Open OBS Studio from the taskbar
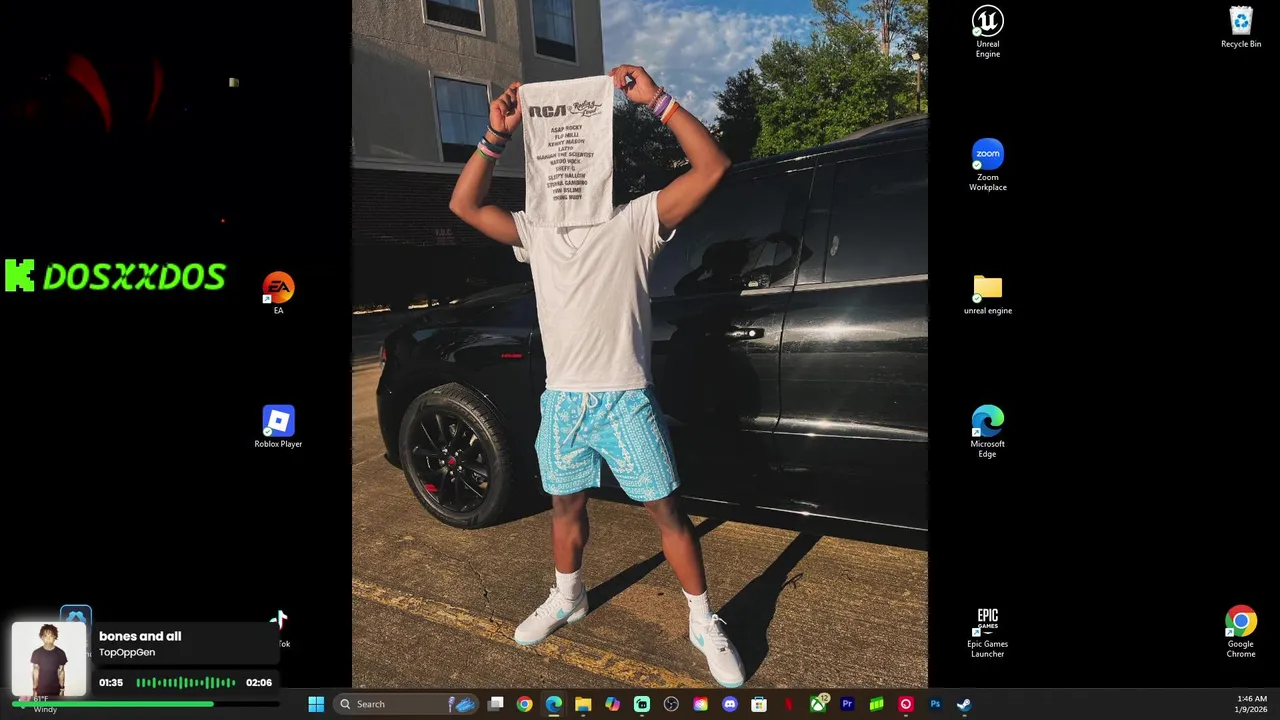The height and width of the screenshot is (720, 1280). coord(671,704)
